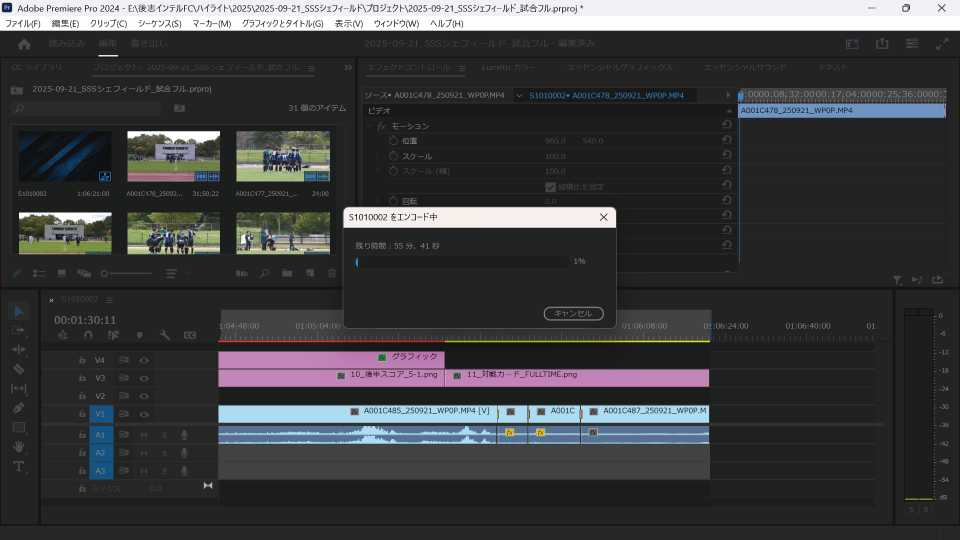The height and width of the screenshot is (540, 960).
Task: Click the trash icon in Project panel
Action: [332, 273]
